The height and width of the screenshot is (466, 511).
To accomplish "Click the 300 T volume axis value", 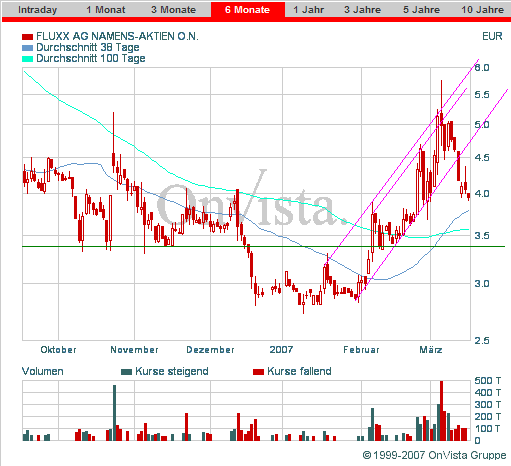I will 488,405.
